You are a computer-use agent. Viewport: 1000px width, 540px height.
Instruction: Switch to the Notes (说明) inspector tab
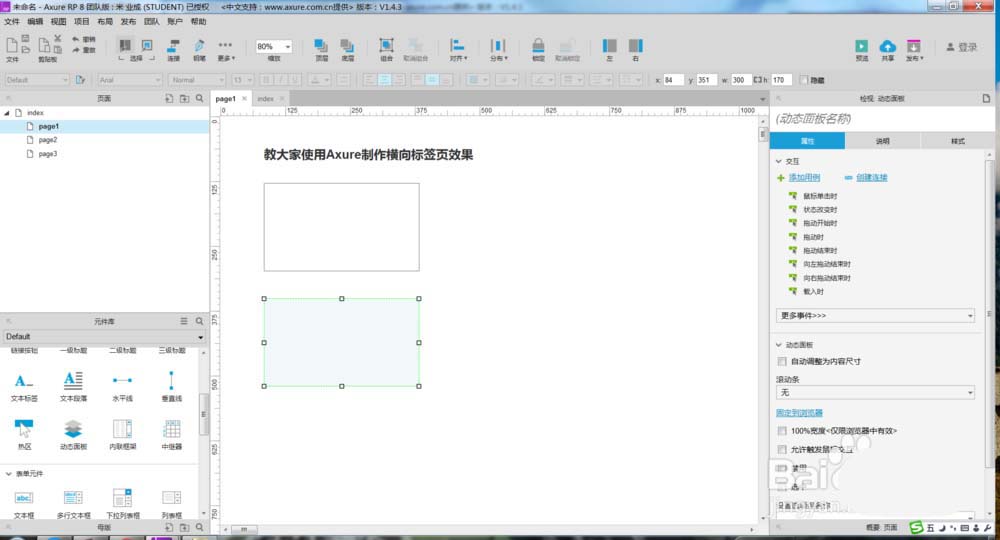(883, 141)
